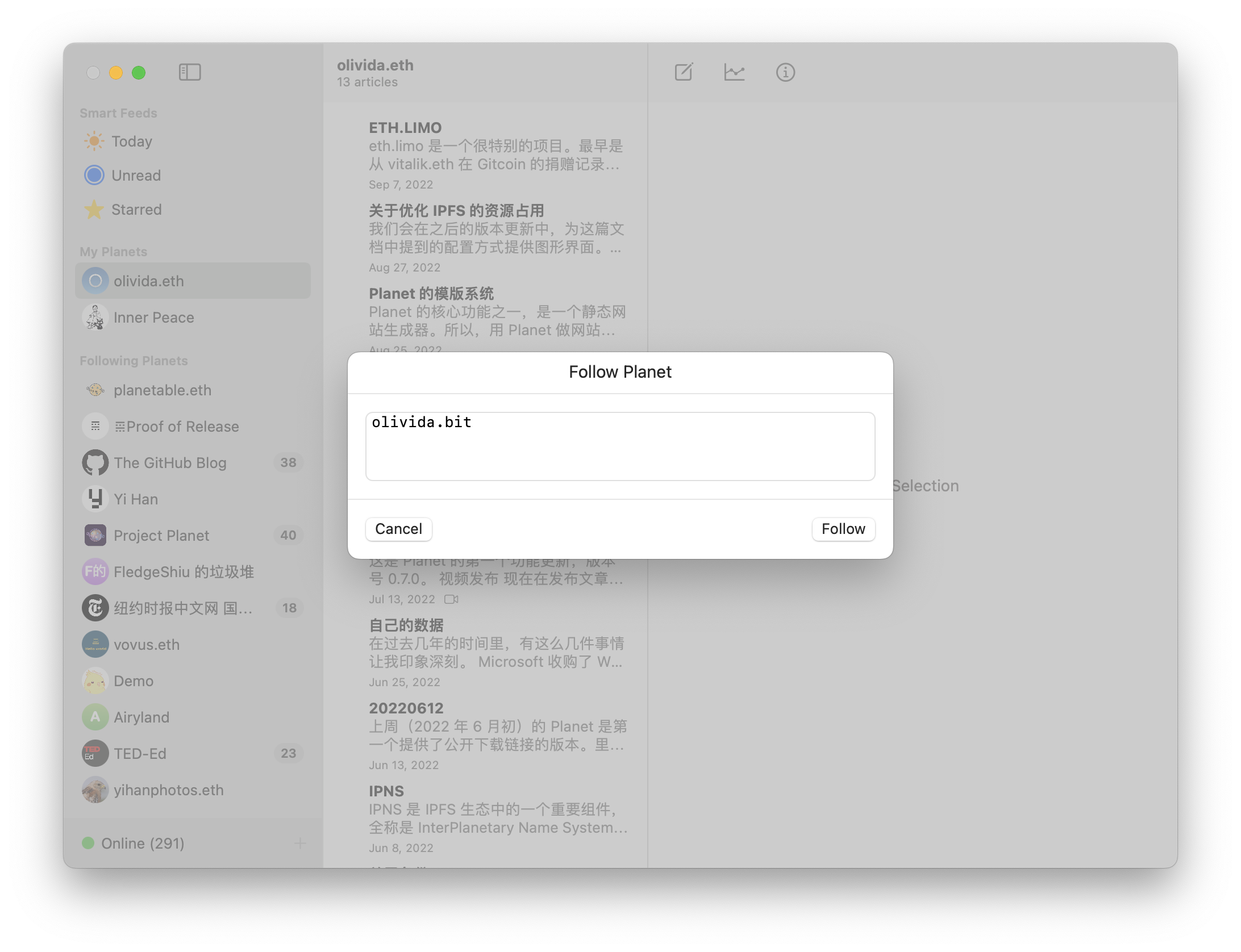Click the plus icon beside Online status
Image resolution: width=1241 pixels, height=952 pixels.
click(x=300, y=844)
